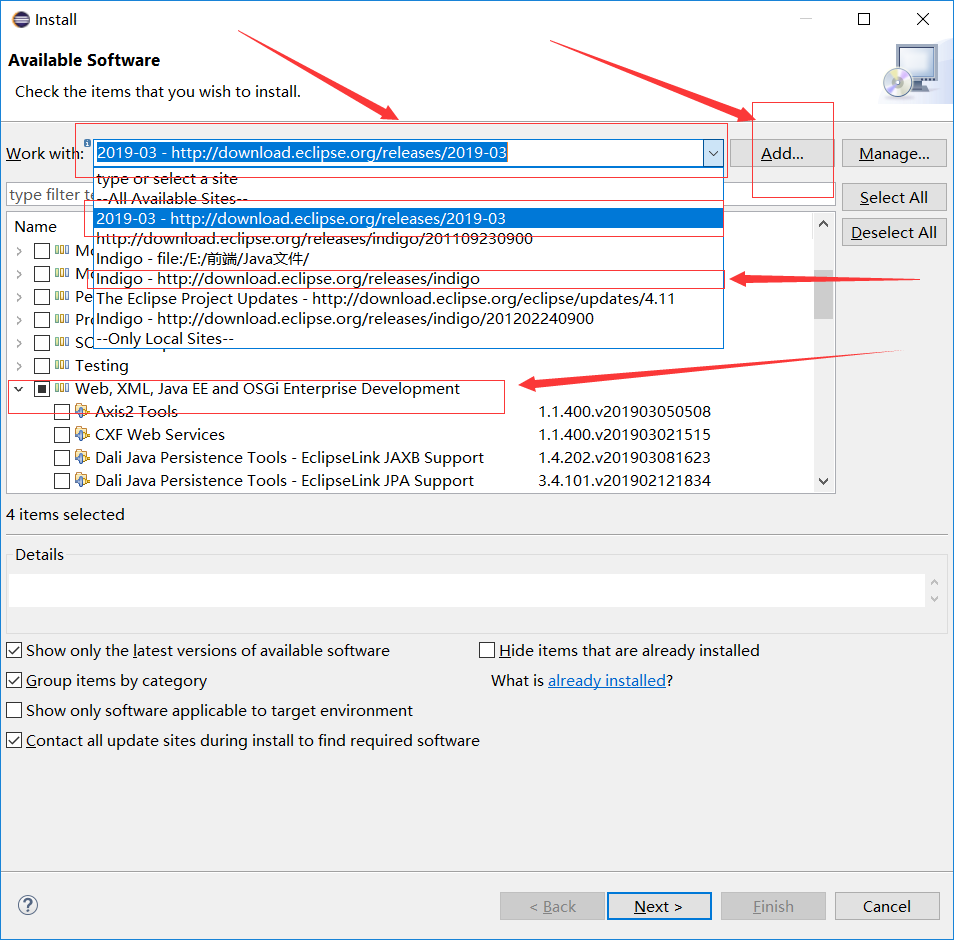Screen dimensions: 954x940
Task: Click the software list scrollbar thumb
Action: click(823, 294)
